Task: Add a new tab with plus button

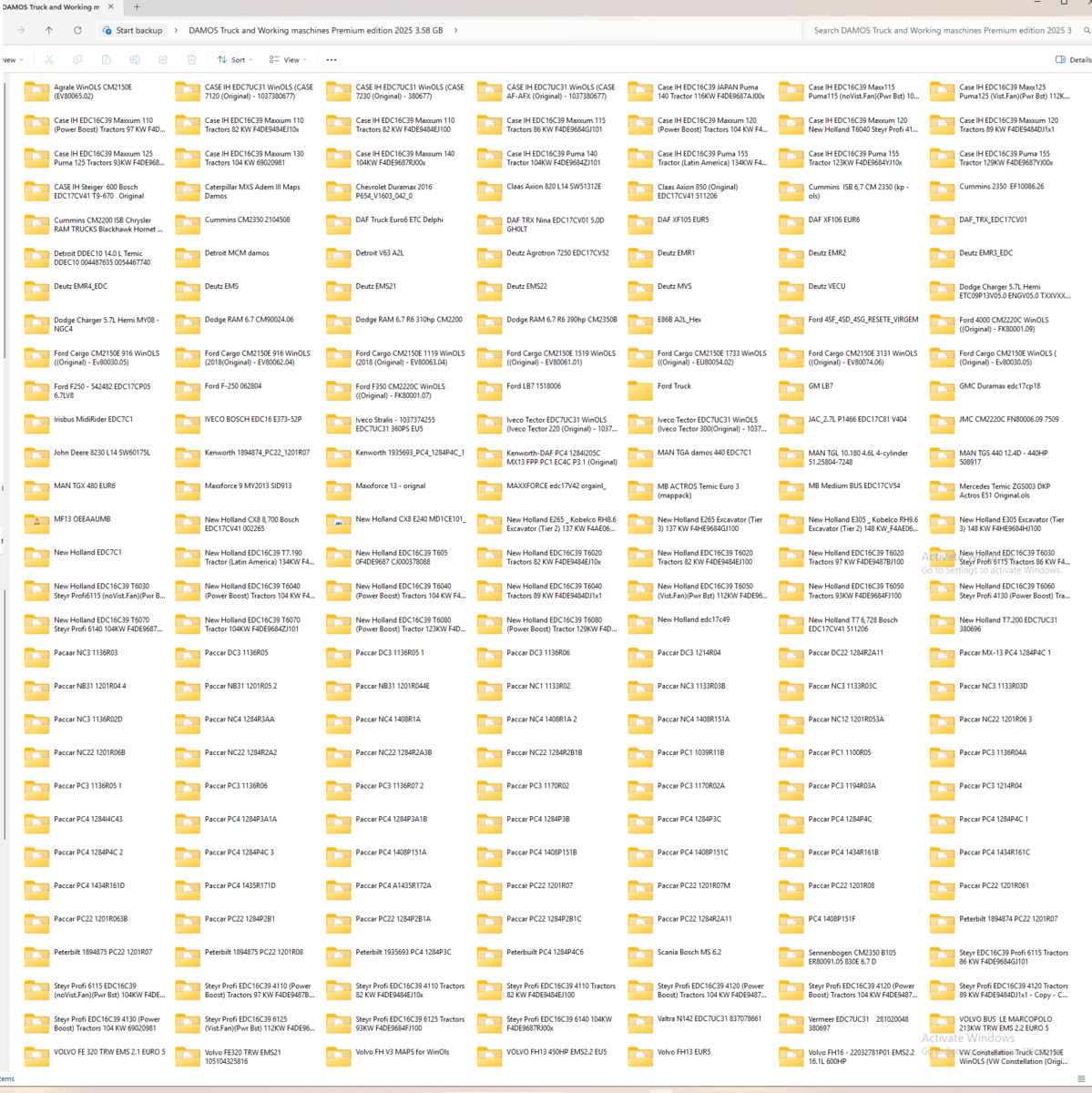Action: (137, 7)
